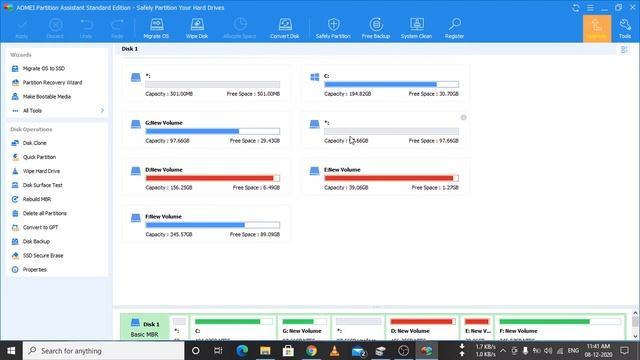The image size is (640, 360).
Task: Click F:New Volume usage bar
Action: point(213,225)
